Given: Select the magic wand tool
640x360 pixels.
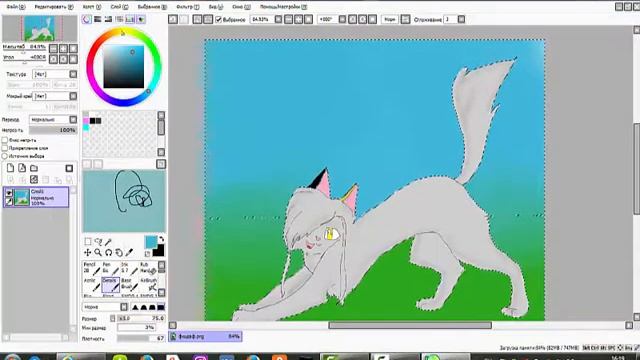Looking at the screenshot, I should (108, 242).
